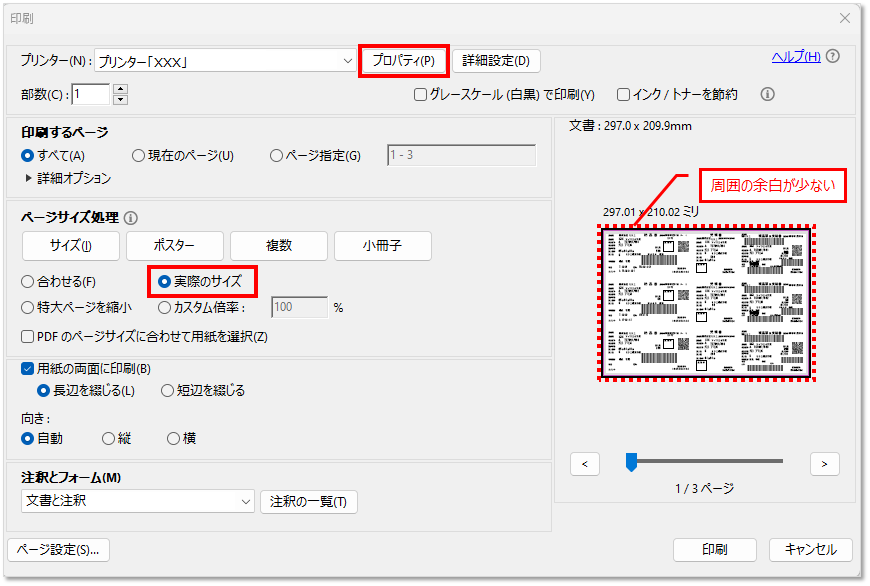The image size is (870, 586).
Task: Close the print dialog with X
Action: pyautogui.click(x=845, y=17)
